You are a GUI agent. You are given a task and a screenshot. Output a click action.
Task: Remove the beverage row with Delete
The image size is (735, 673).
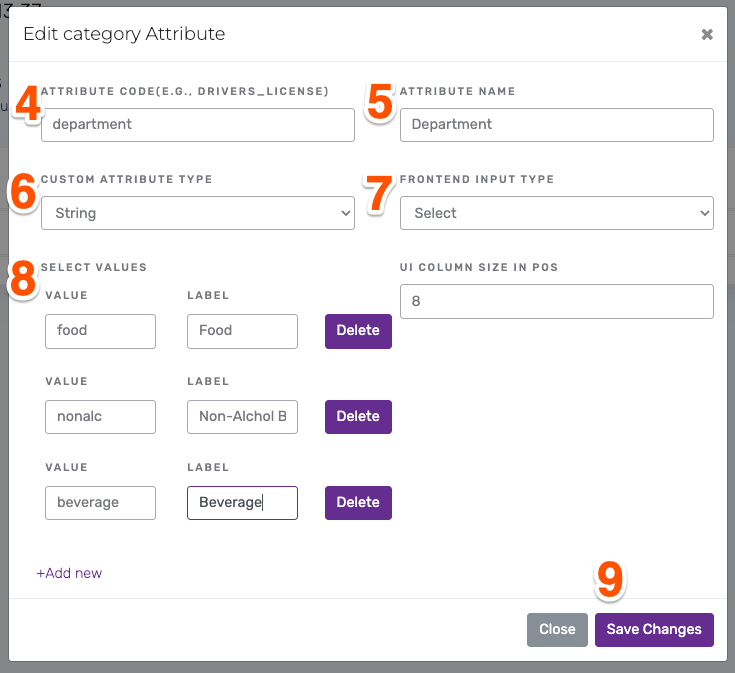pos(358,503)
